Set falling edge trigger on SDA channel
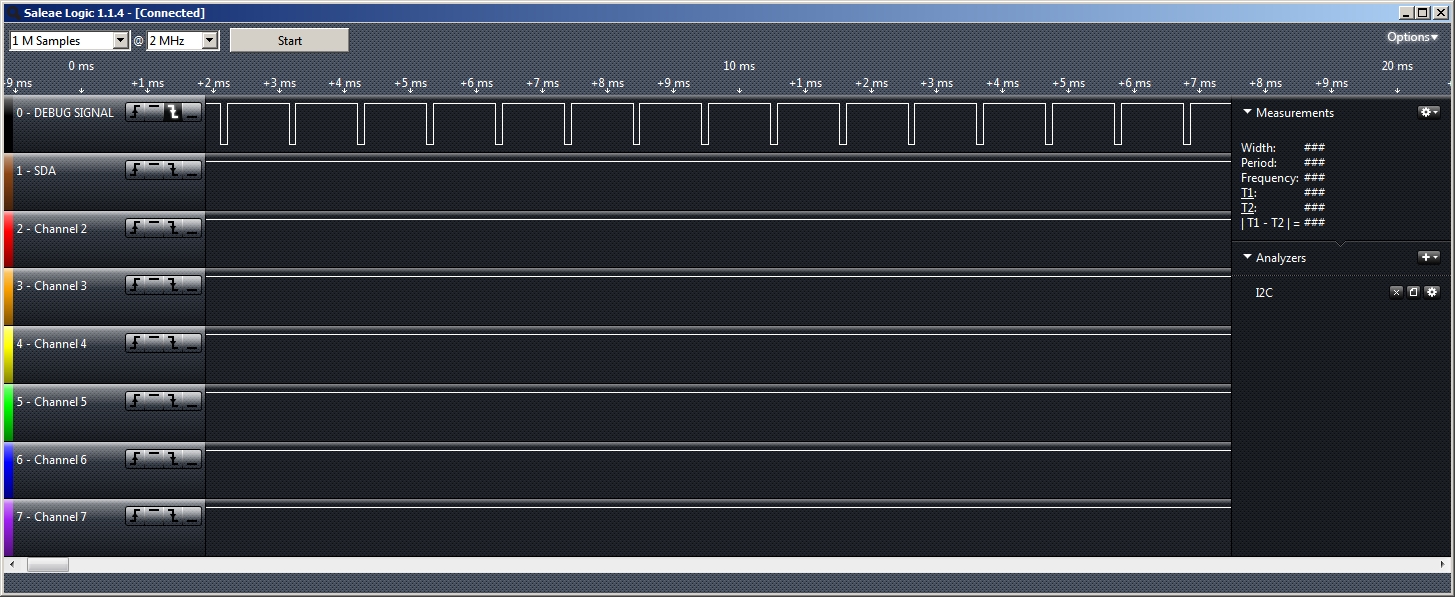 (173, 171)
